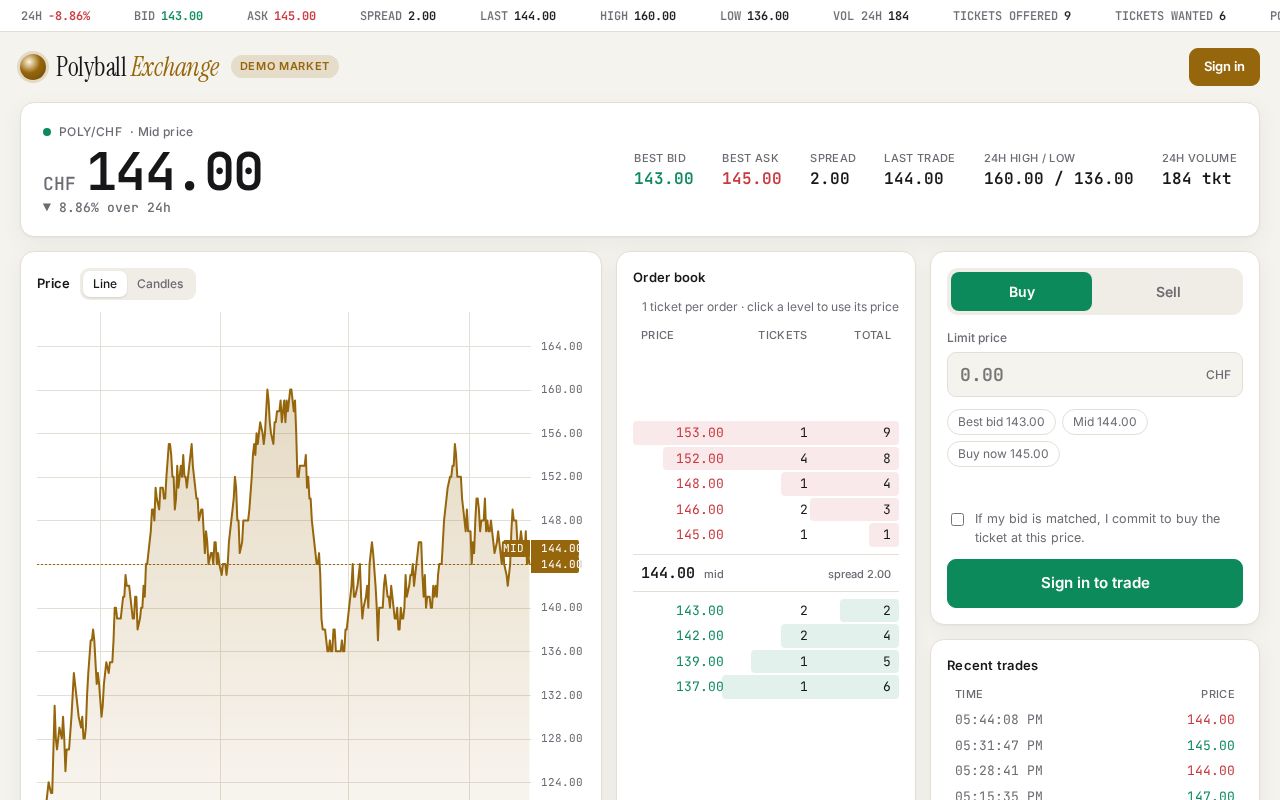Select the 153.00 ask level

766,433
